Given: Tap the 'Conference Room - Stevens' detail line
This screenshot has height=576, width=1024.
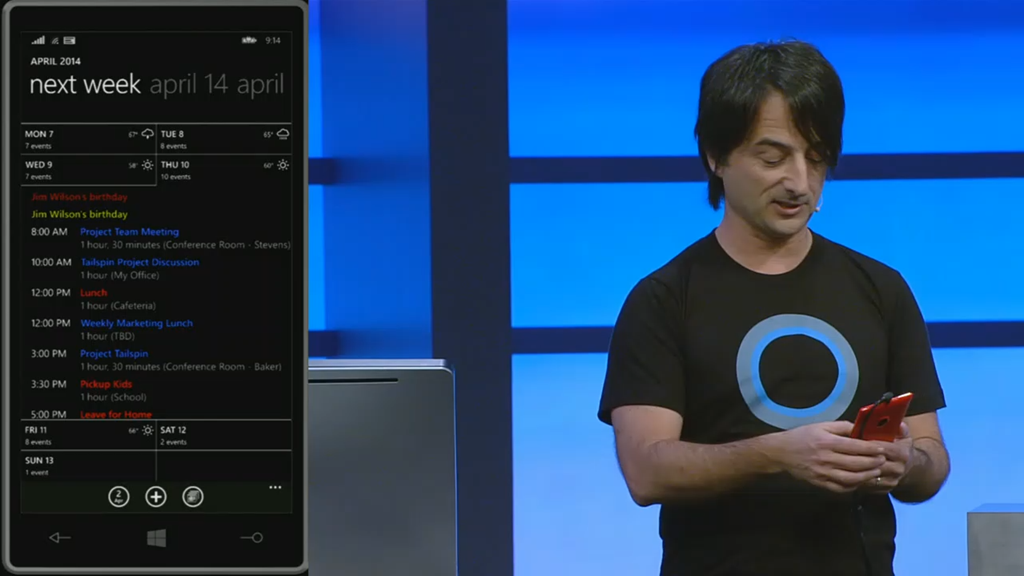Looking at the screenshot, I should [185, 245].
